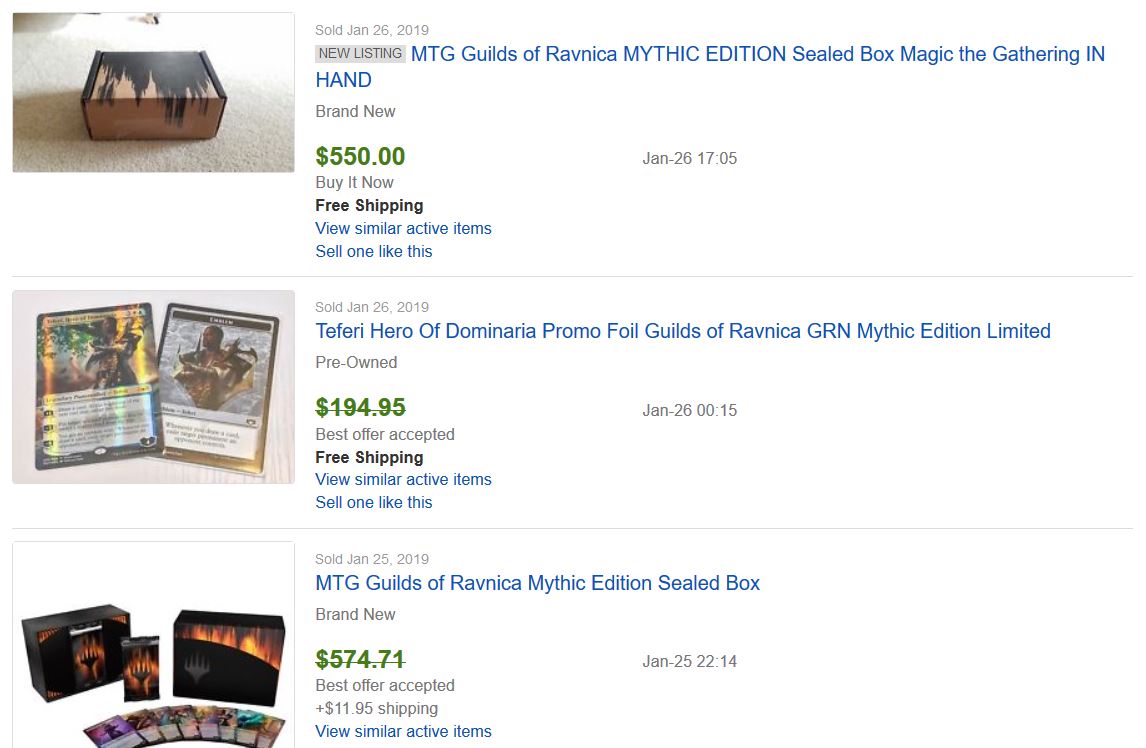Open the MYTHIC EDITION Sealed Box IN HAND listing title
The height and width of the screenshot is (748, 1146).
(757, 55)
